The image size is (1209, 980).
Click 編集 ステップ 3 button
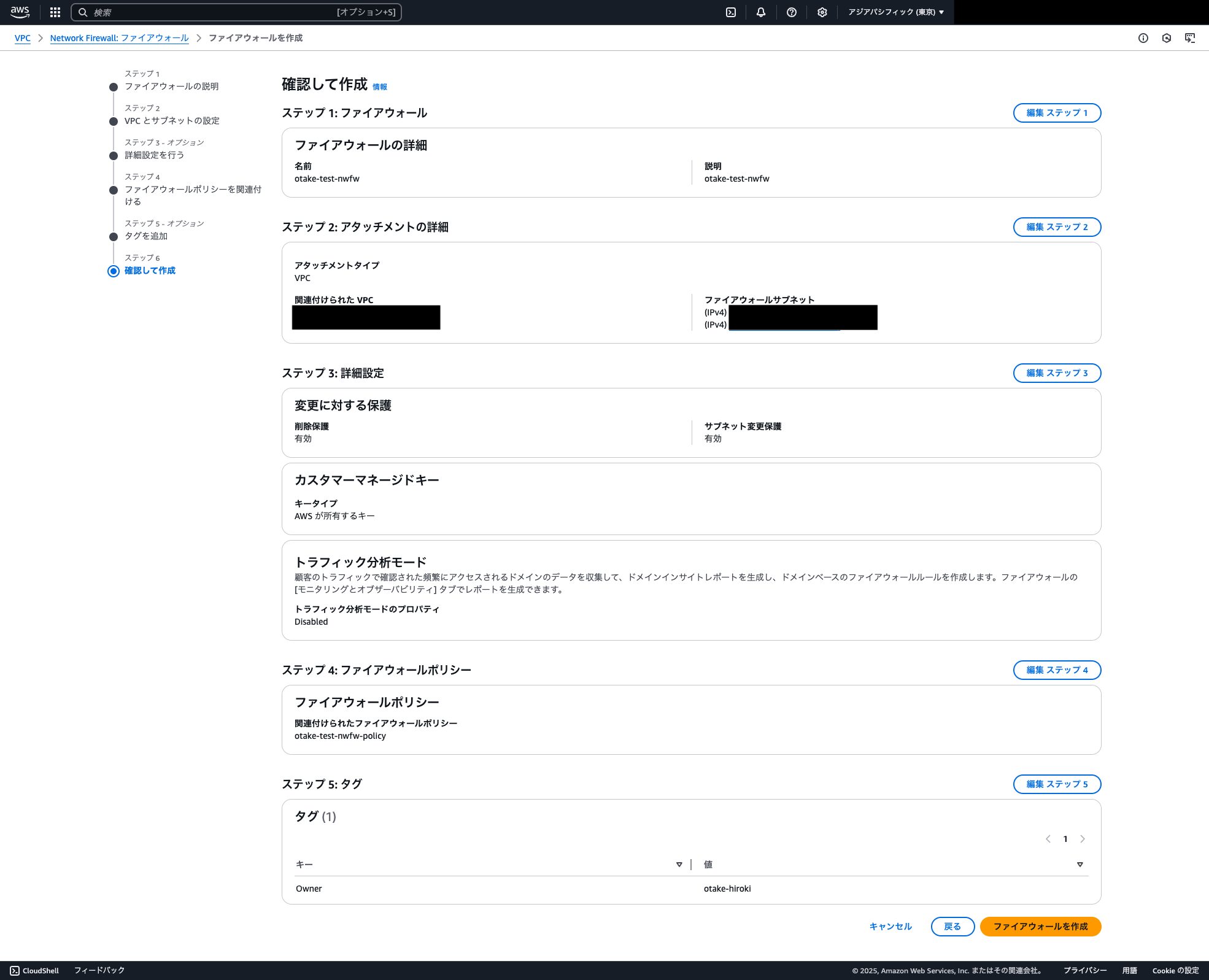tap(1057, 373)
